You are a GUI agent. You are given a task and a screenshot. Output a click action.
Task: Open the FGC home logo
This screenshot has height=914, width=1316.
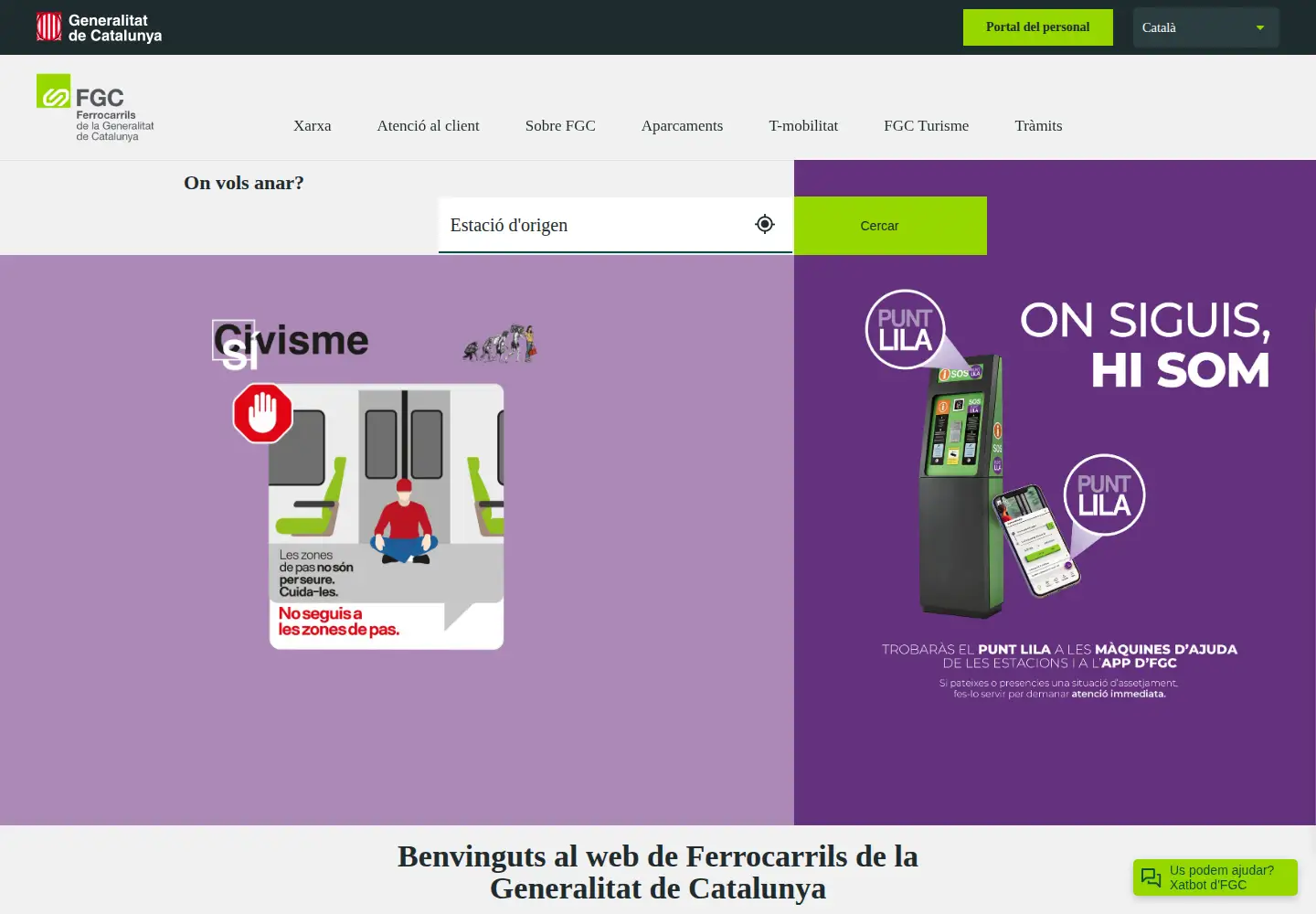(x=95, y=108)
